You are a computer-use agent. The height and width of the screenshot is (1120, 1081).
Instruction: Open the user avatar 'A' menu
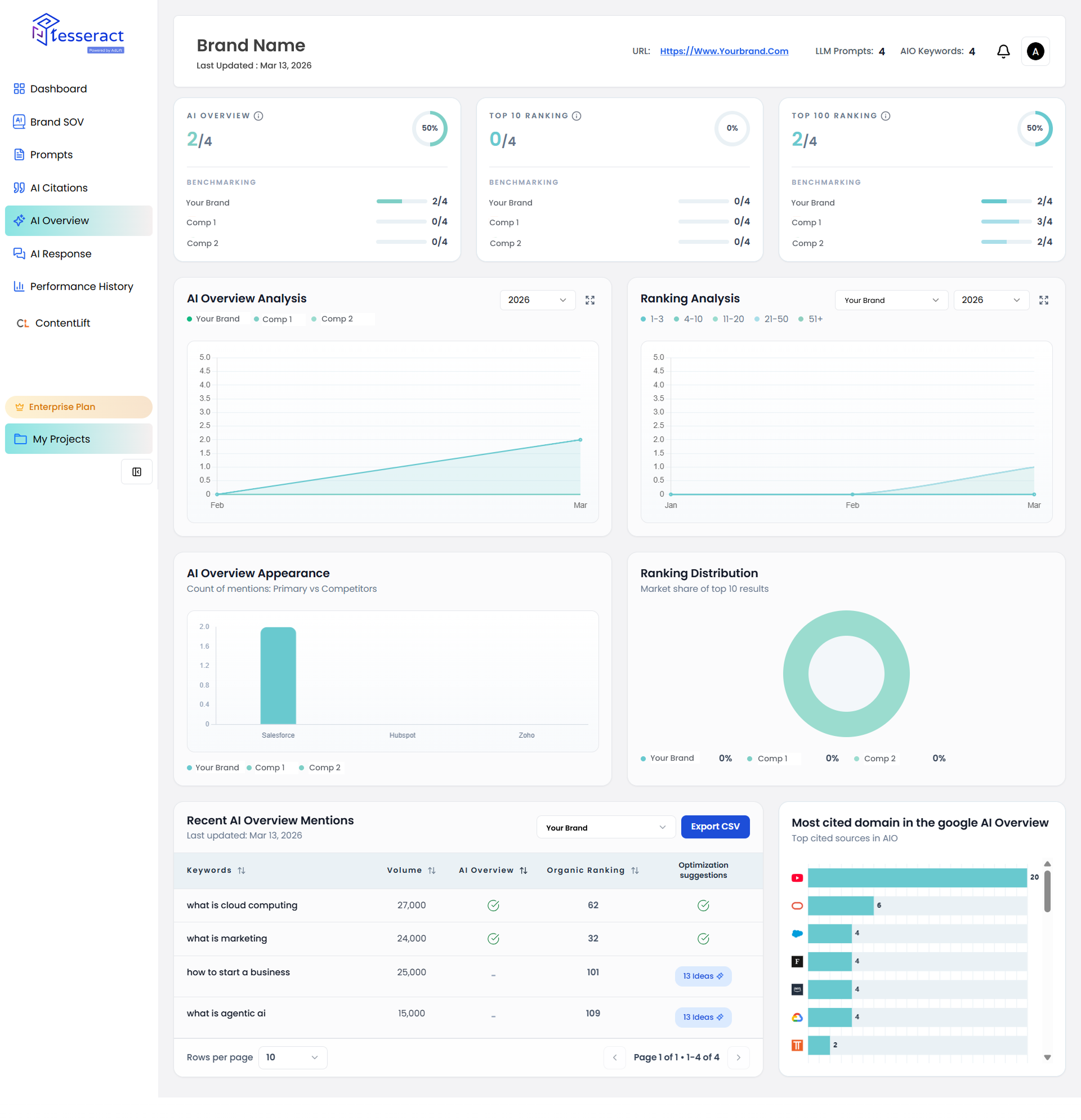1035,51
